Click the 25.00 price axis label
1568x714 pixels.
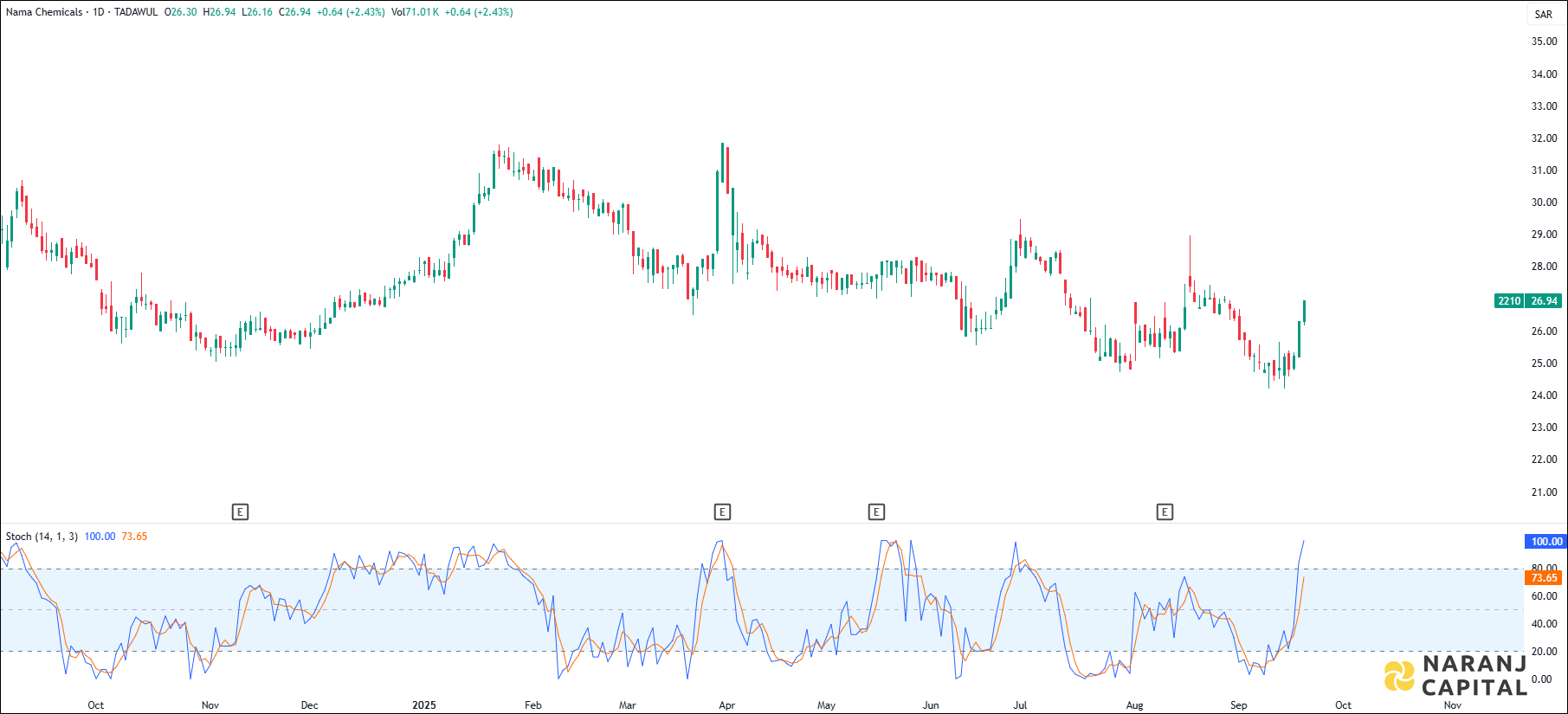pos(1544,363)
